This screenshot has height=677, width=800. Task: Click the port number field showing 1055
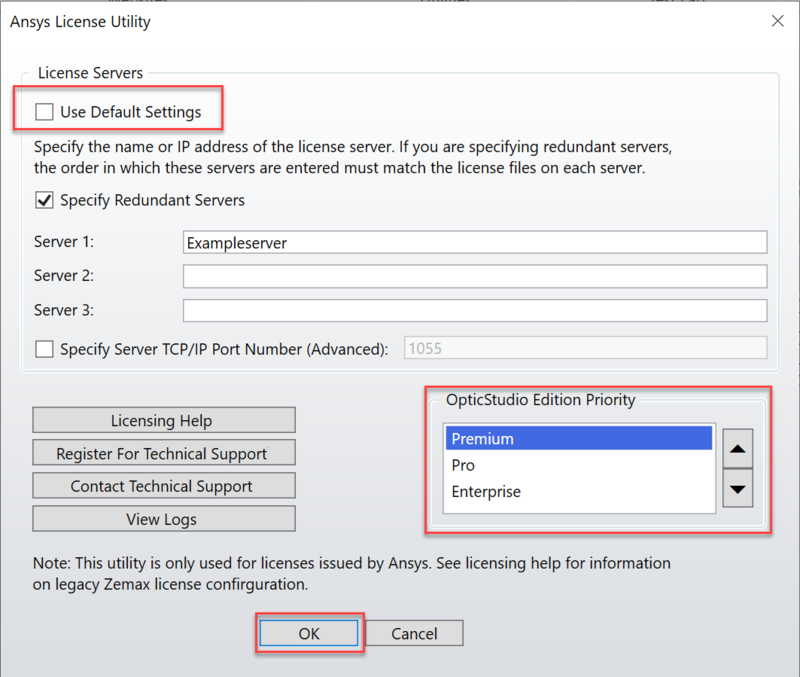[x=585, y=348]
